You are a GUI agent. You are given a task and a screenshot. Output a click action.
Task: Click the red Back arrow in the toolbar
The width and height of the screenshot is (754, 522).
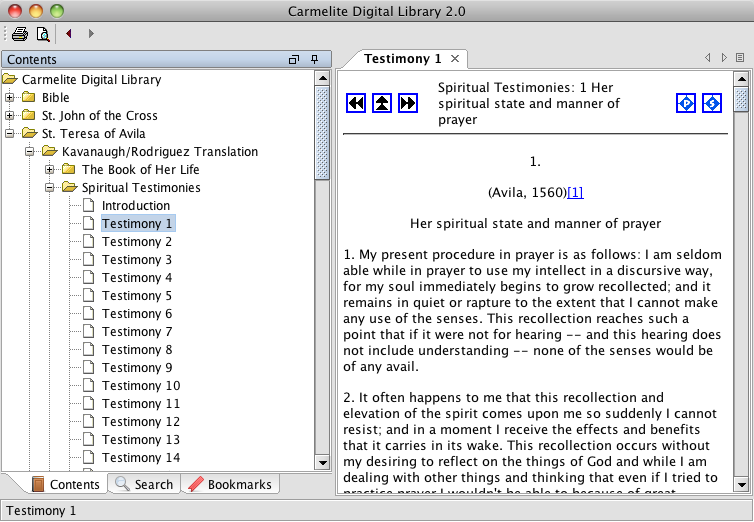69,34
